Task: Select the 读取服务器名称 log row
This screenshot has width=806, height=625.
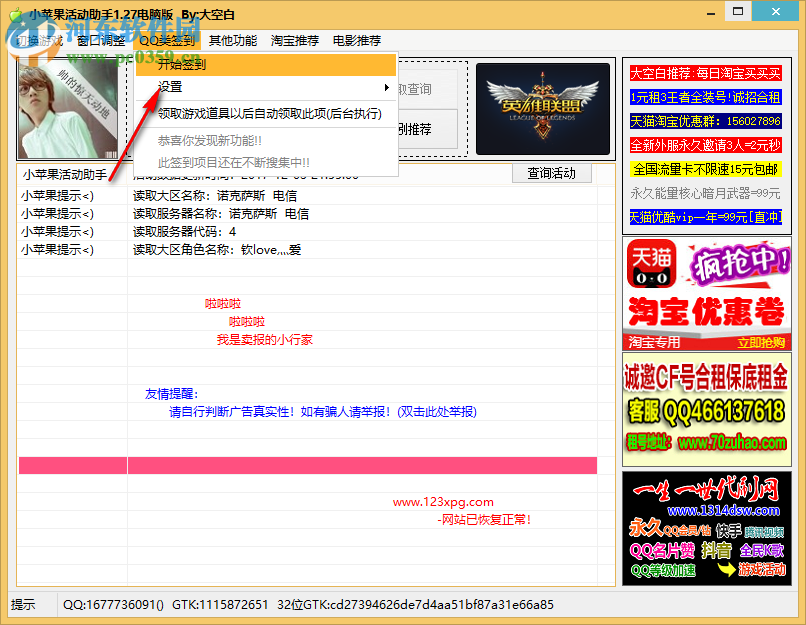Action: pyautogui.click(x=307, y=214)
